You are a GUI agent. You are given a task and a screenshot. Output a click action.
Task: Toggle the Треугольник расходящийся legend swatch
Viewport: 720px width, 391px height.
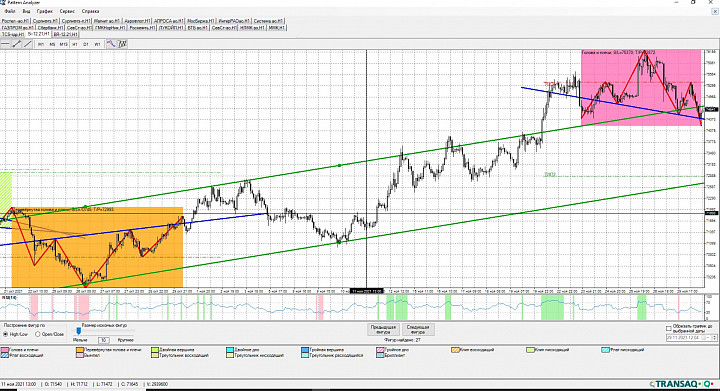coord(305,355)
